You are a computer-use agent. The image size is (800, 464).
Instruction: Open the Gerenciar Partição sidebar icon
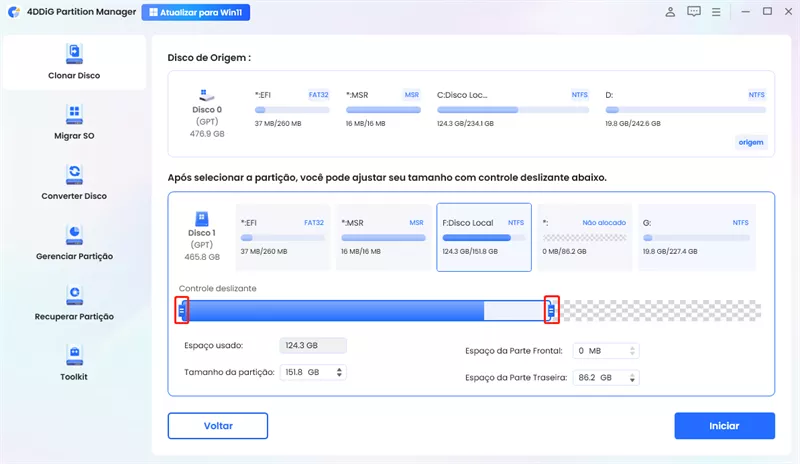tap(74, 235)
